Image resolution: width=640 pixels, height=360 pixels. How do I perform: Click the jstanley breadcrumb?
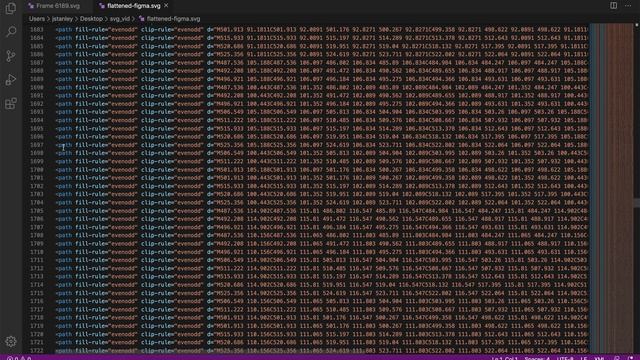(62, 19)
